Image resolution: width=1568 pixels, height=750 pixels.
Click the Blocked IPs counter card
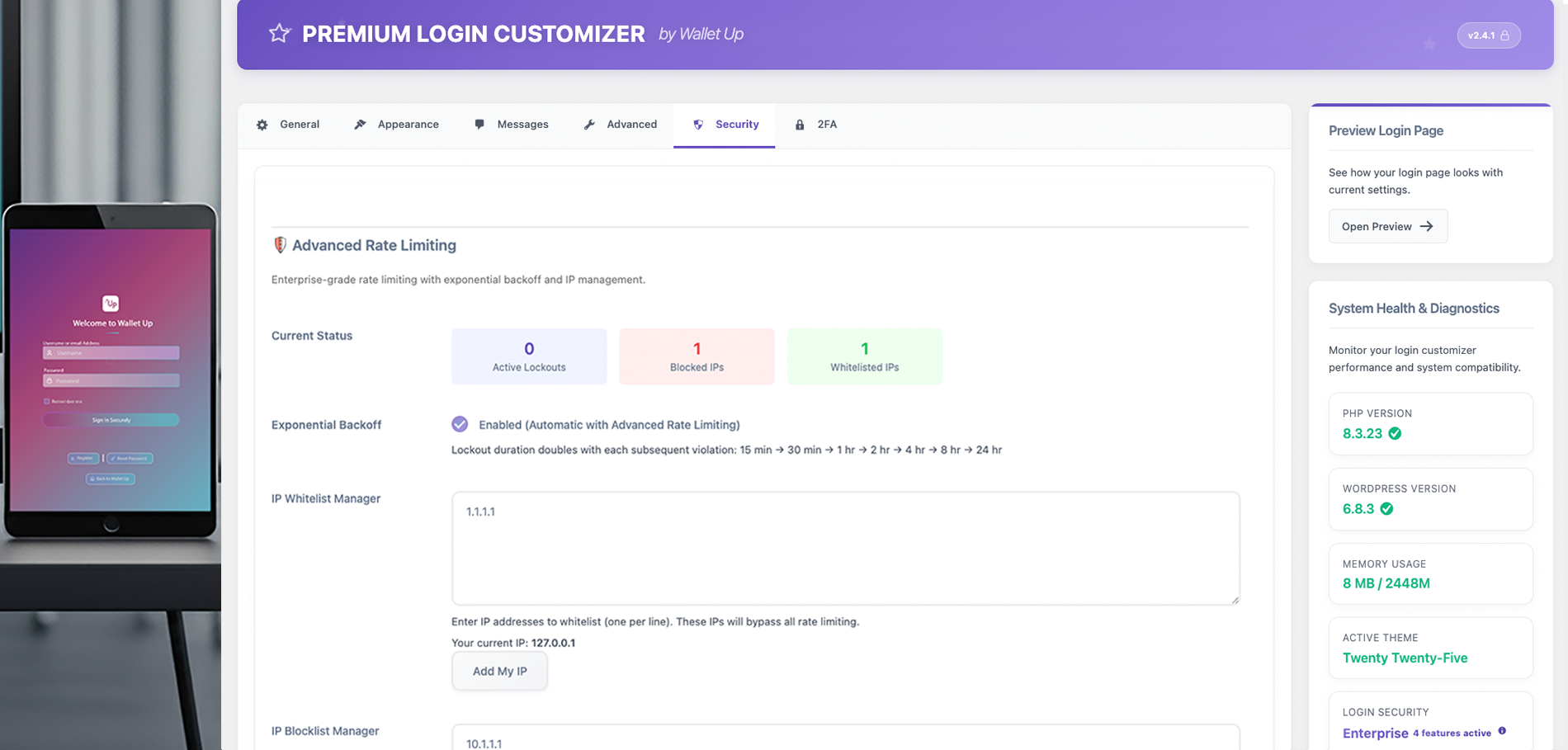tap(697, 356)
